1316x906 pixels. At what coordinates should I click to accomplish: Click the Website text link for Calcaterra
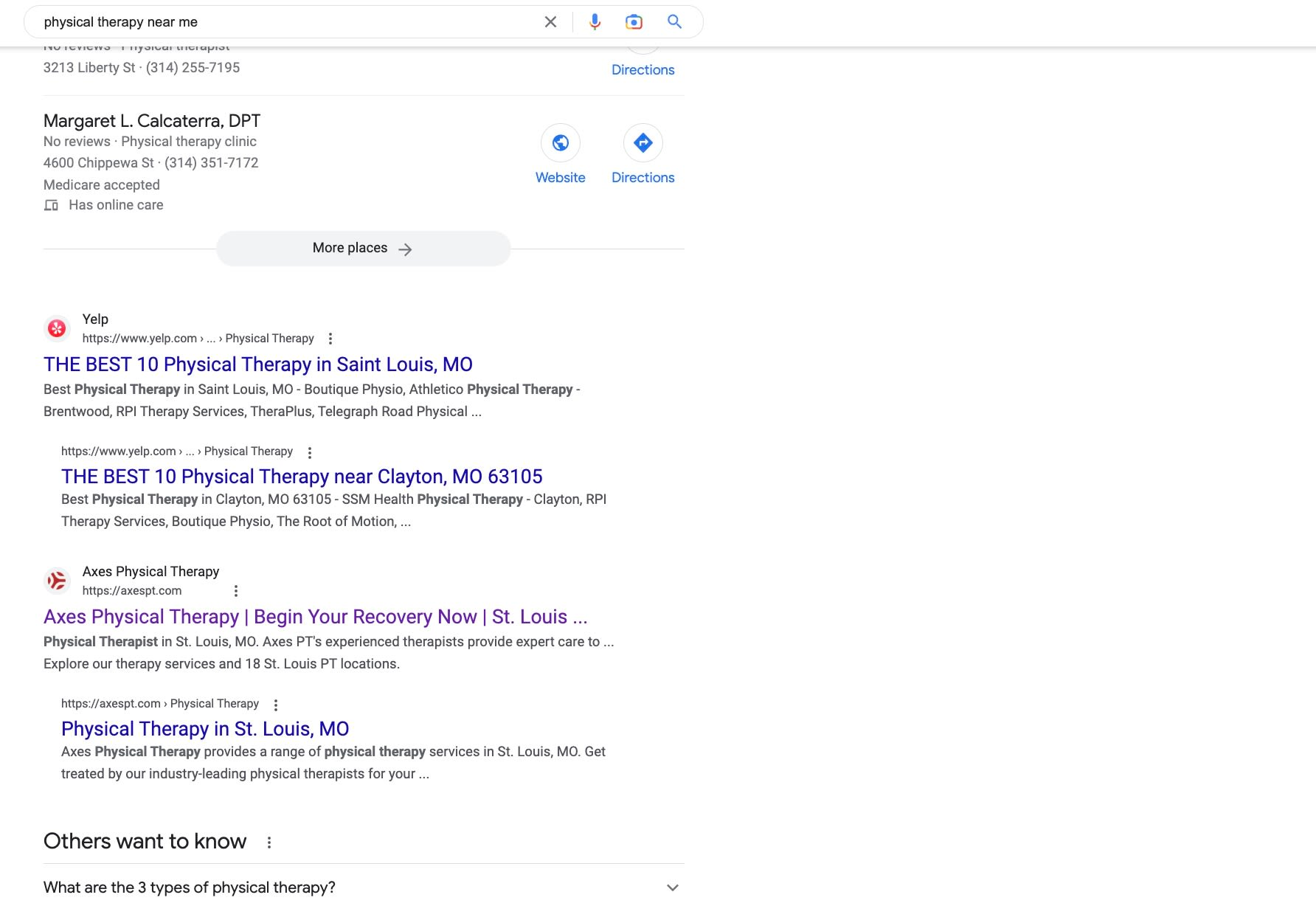(x=561, y=178)
